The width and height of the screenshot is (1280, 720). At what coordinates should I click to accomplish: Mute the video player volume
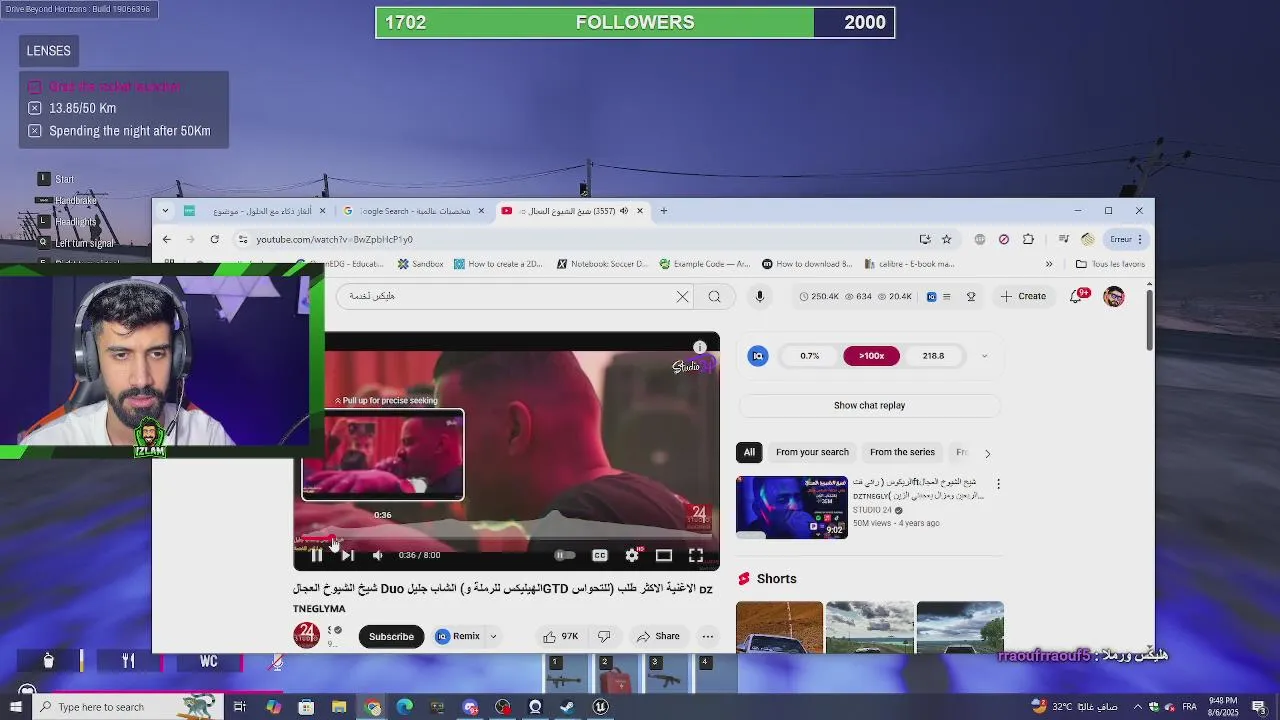pos(378,555)
